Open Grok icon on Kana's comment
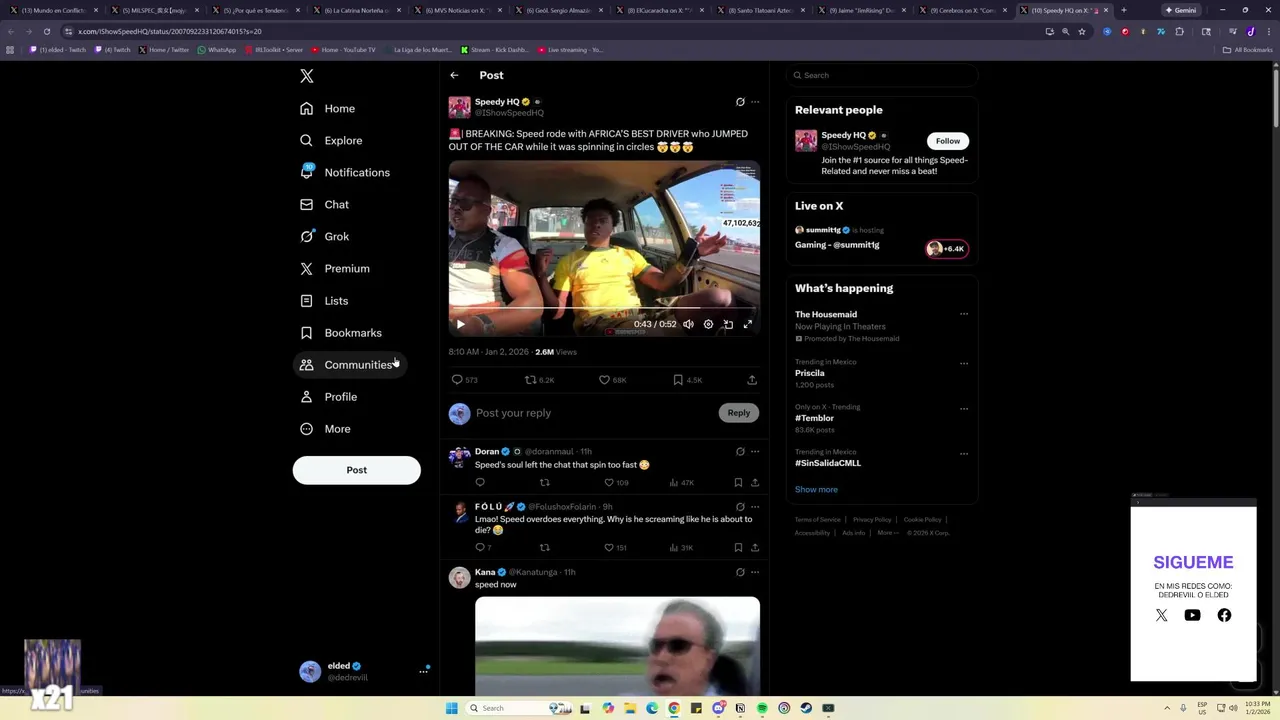1280x720 pixels. click(740, 572)
